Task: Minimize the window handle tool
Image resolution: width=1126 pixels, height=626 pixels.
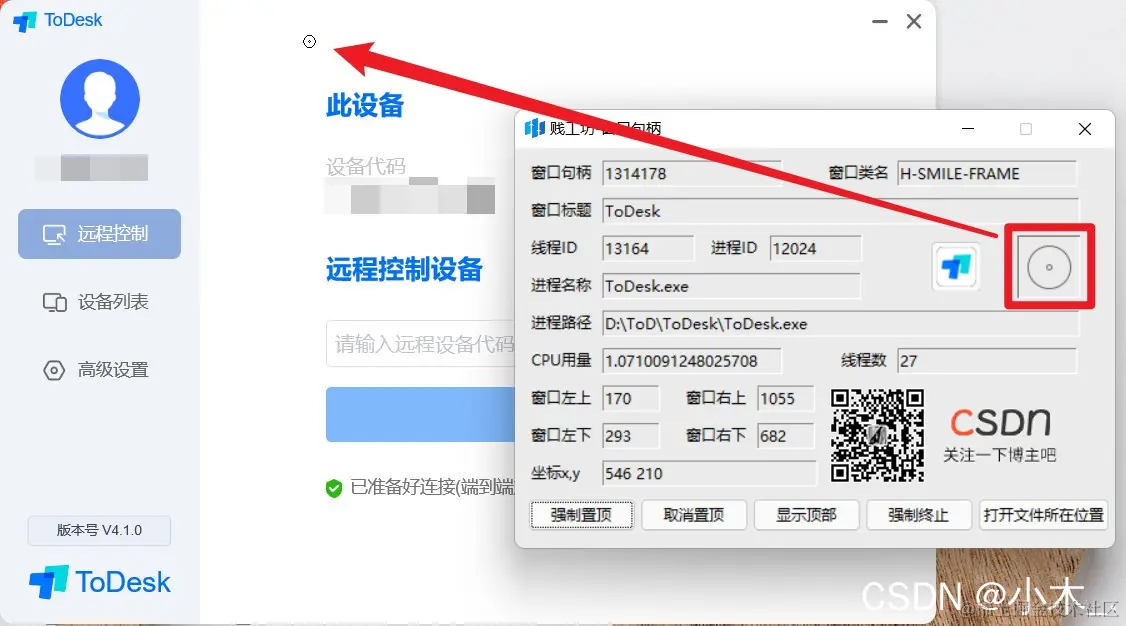Action: (968, 129)
